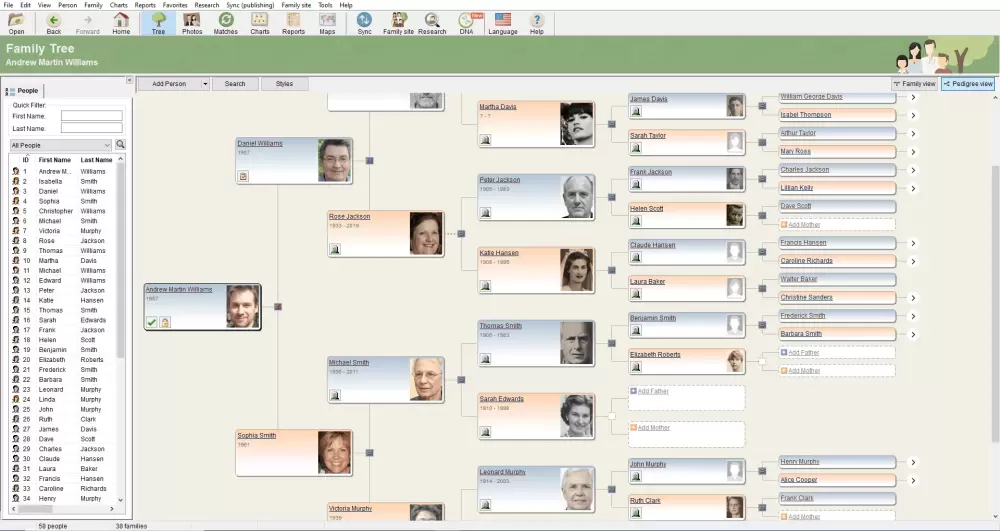Viewport: 1000px width, 531px height.
Task: Click the Maps toolbar icon
Action: pyautogui.click(x=327, y=23)
